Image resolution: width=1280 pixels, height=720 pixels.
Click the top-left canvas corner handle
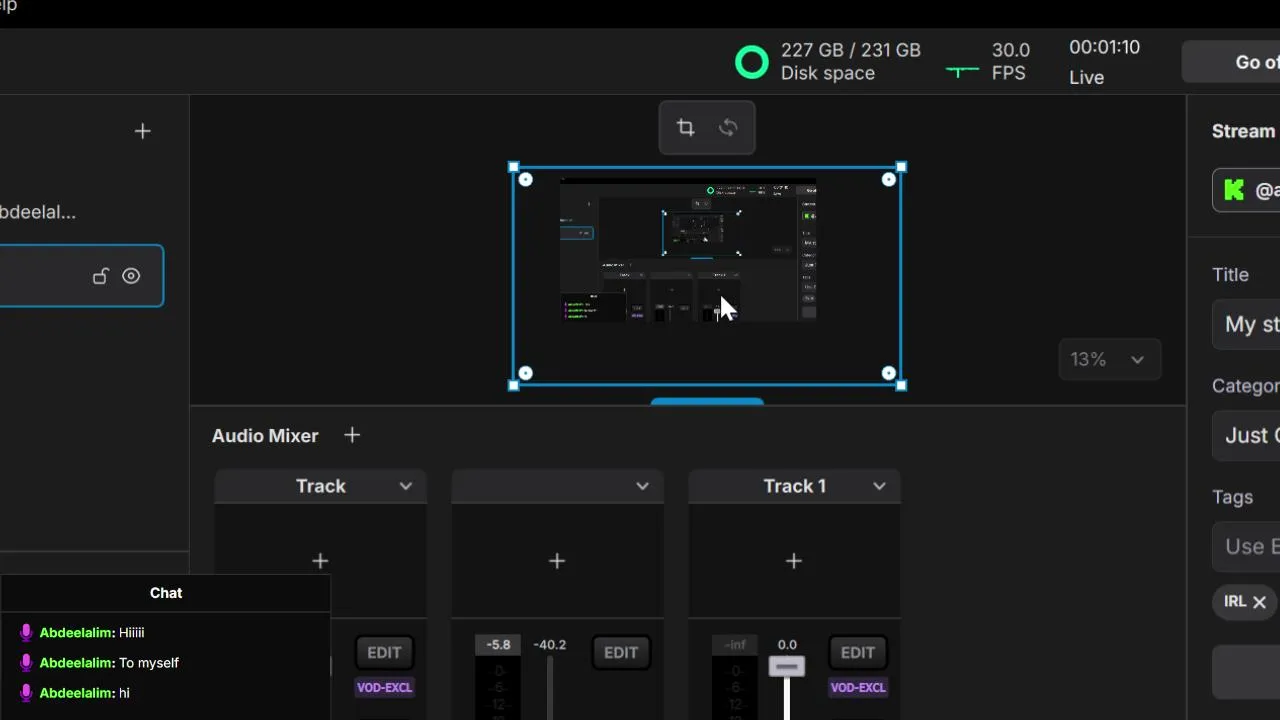pyautogui.click(x=514, y=167)
